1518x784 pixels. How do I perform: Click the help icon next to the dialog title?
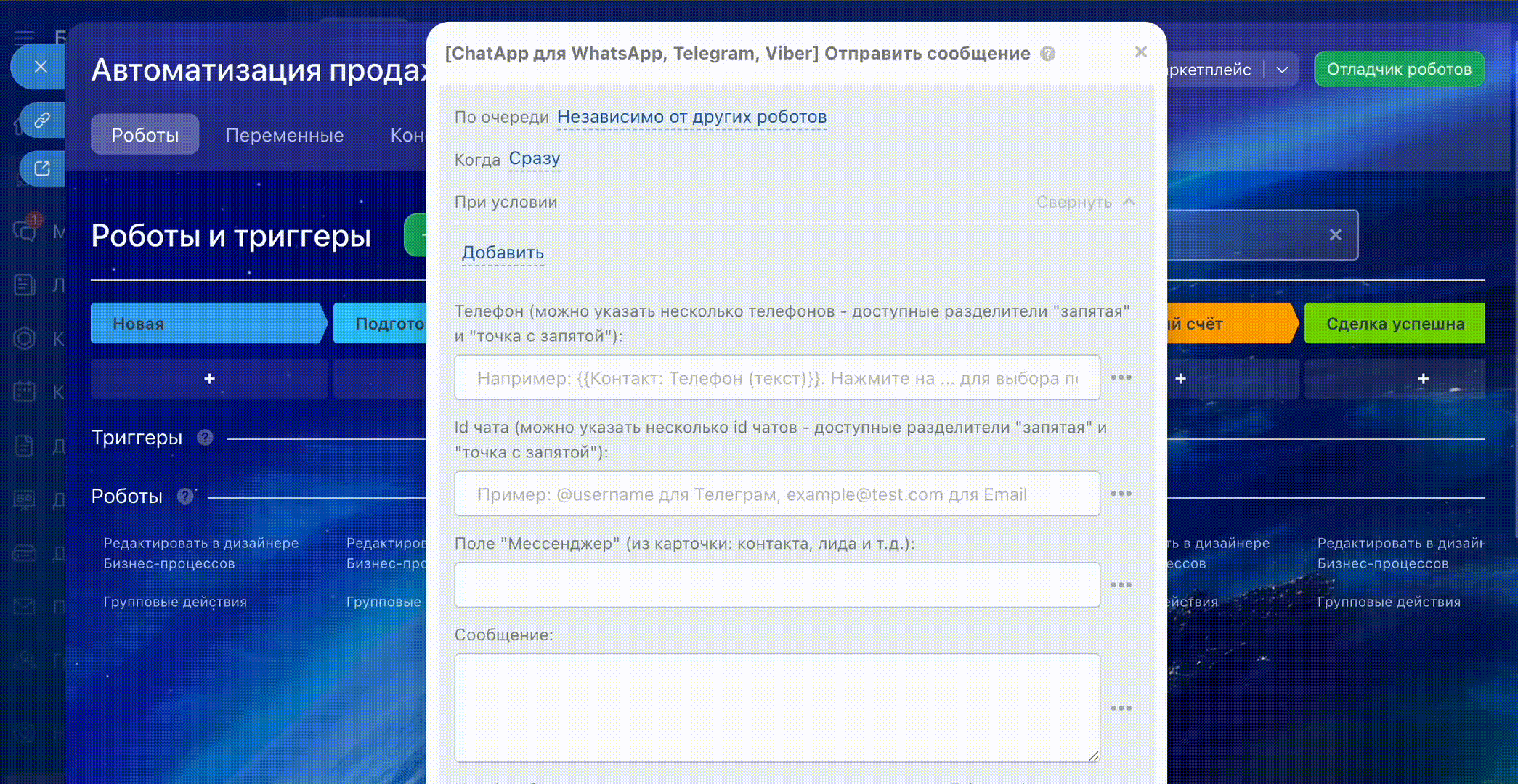(1047, 54)
